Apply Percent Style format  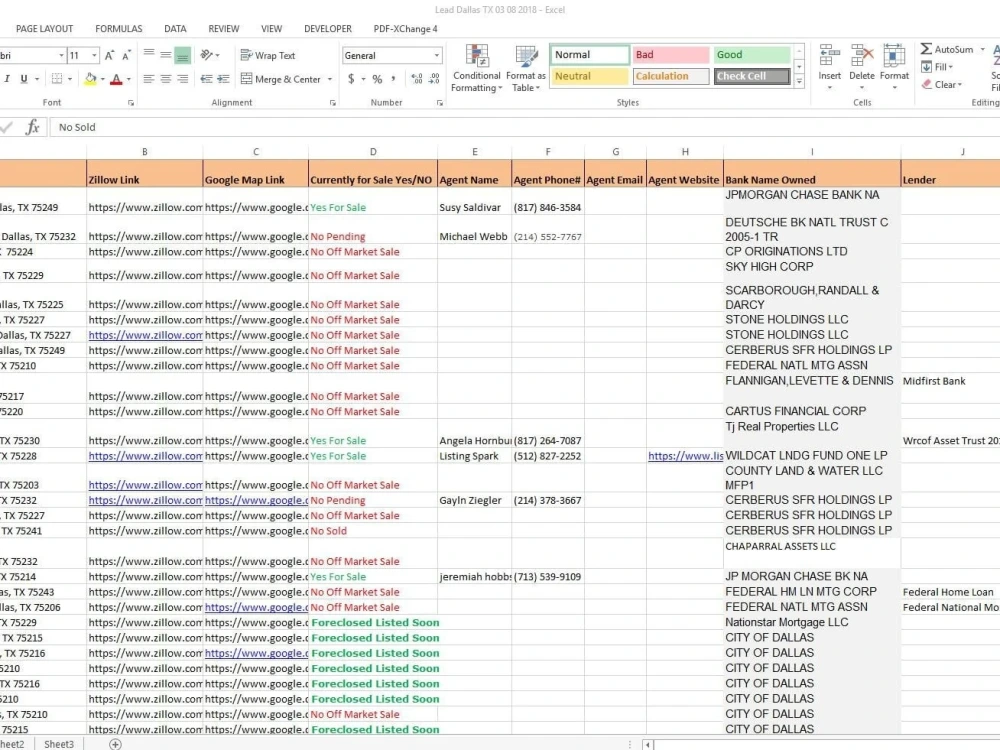[377, 79]
